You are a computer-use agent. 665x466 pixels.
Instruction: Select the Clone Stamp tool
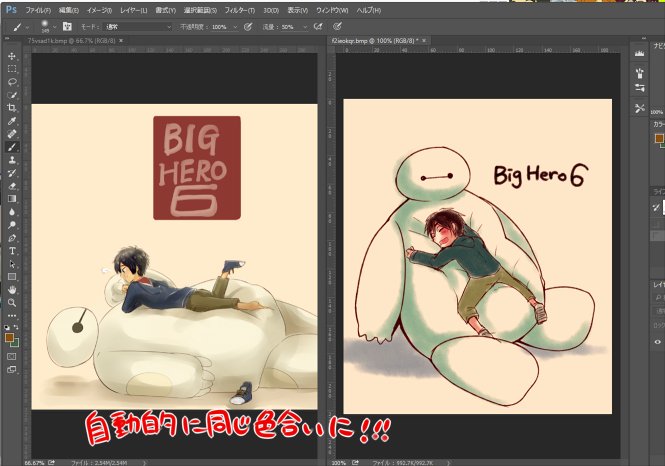pos(12,160)
